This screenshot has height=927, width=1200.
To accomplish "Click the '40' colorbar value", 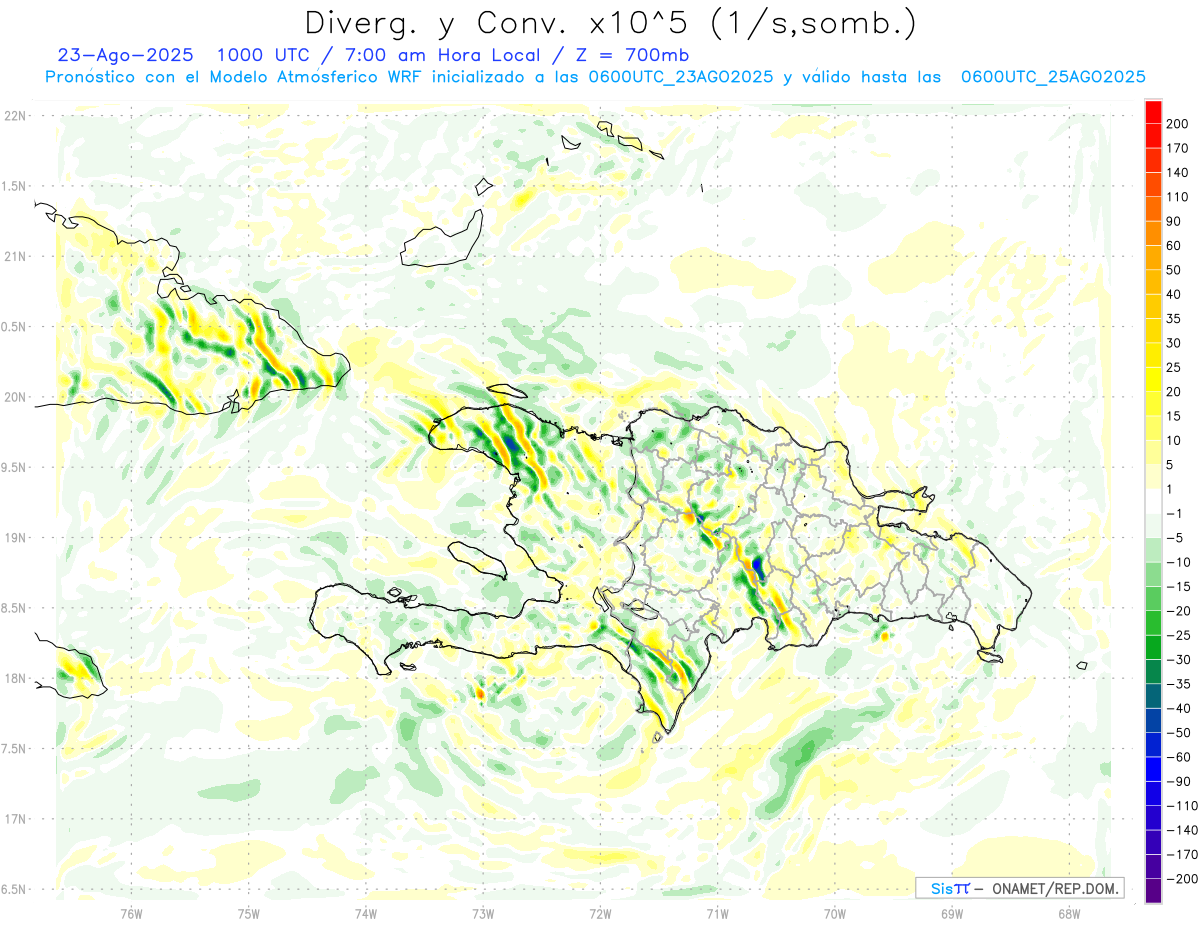I will (x=1174, y=294).
